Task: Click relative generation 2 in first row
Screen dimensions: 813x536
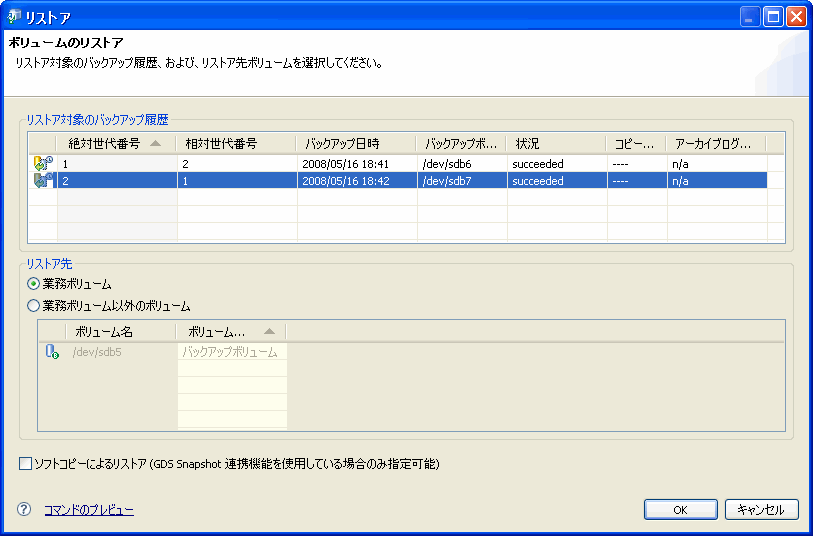Action: click(237, 164)
